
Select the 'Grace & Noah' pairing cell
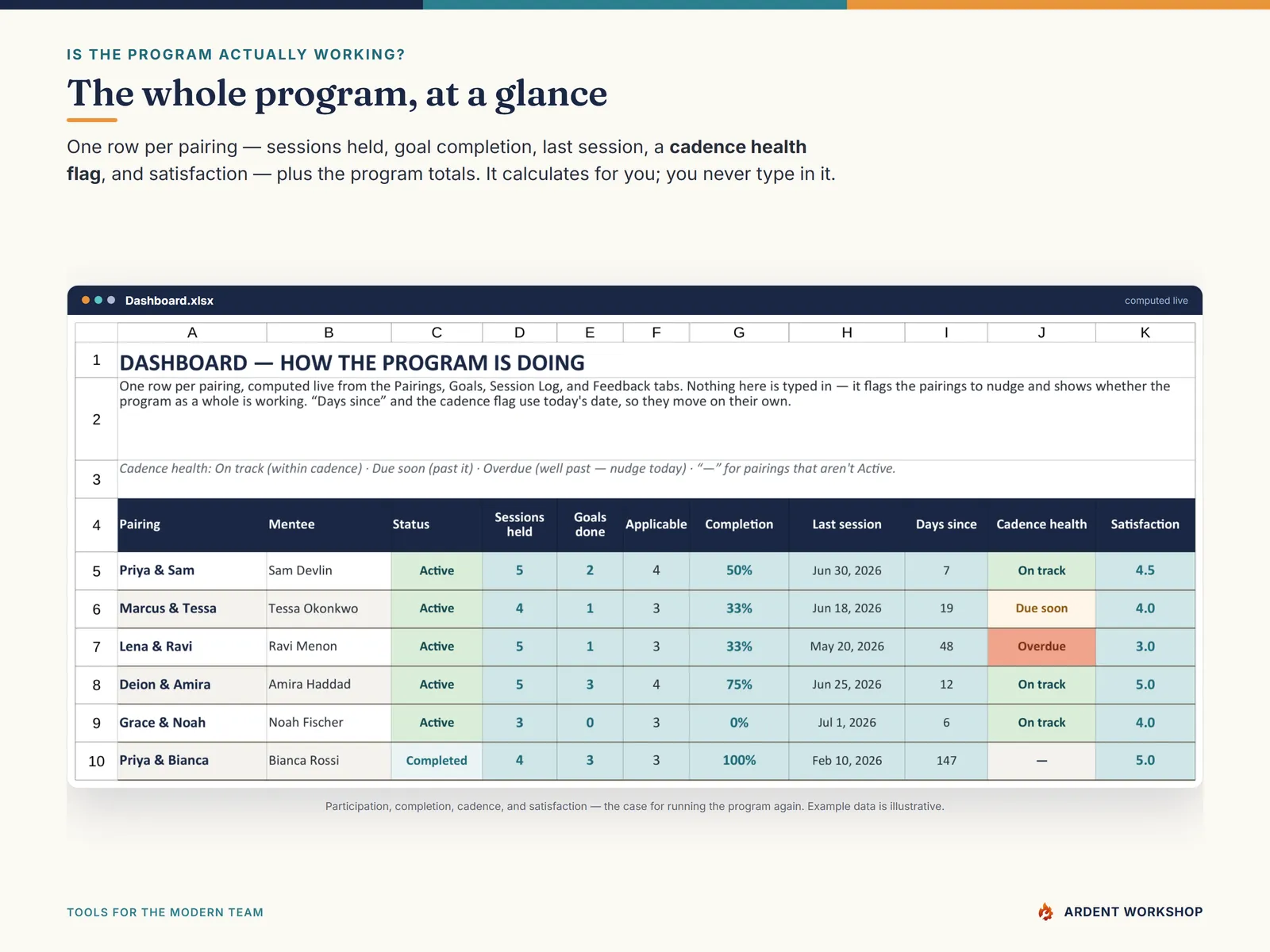click(192, 723)
